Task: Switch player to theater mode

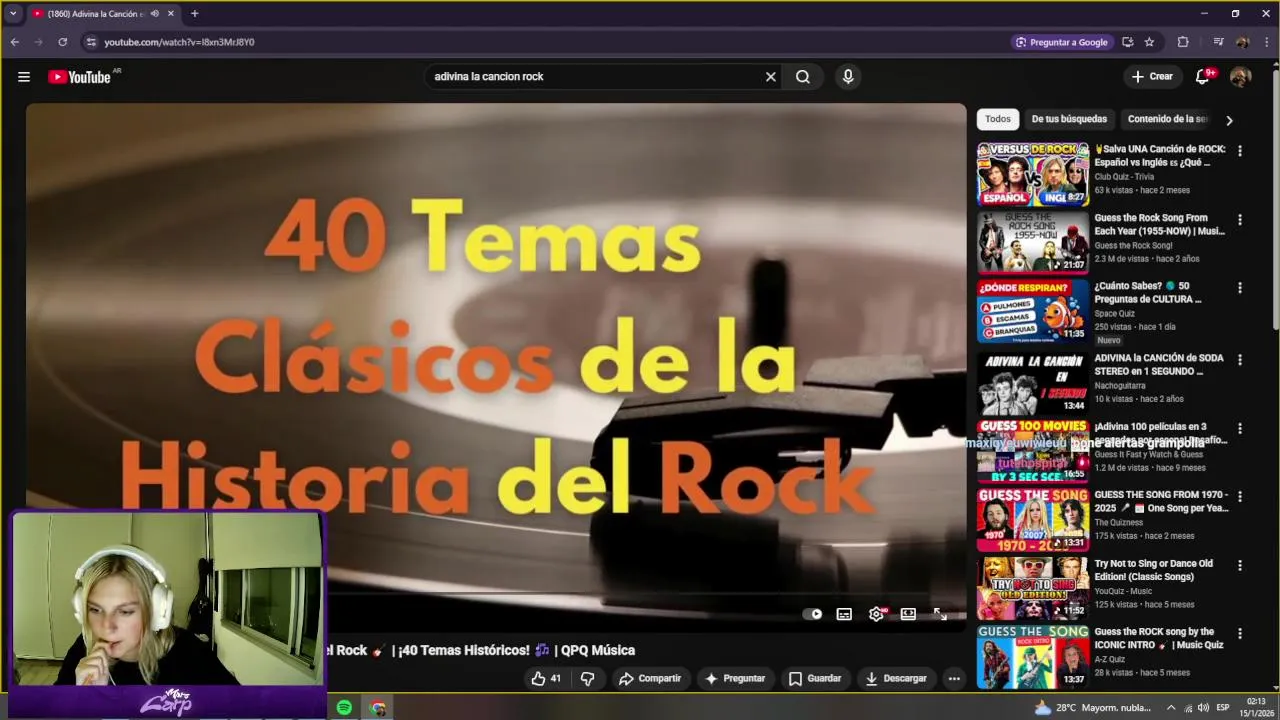Action: click(x=908, y=614)
